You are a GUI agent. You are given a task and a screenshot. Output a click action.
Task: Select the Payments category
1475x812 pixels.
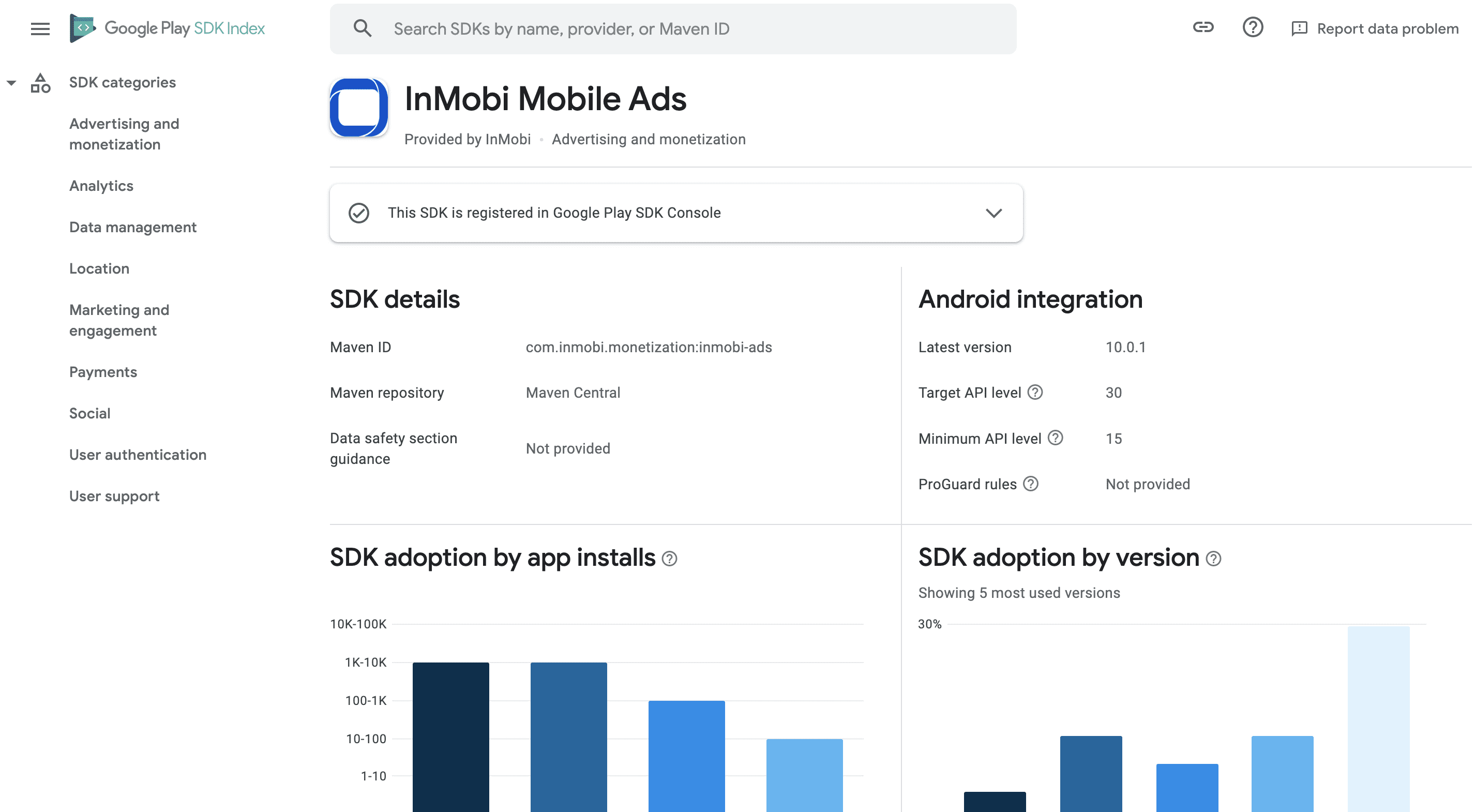coord(103,372)
